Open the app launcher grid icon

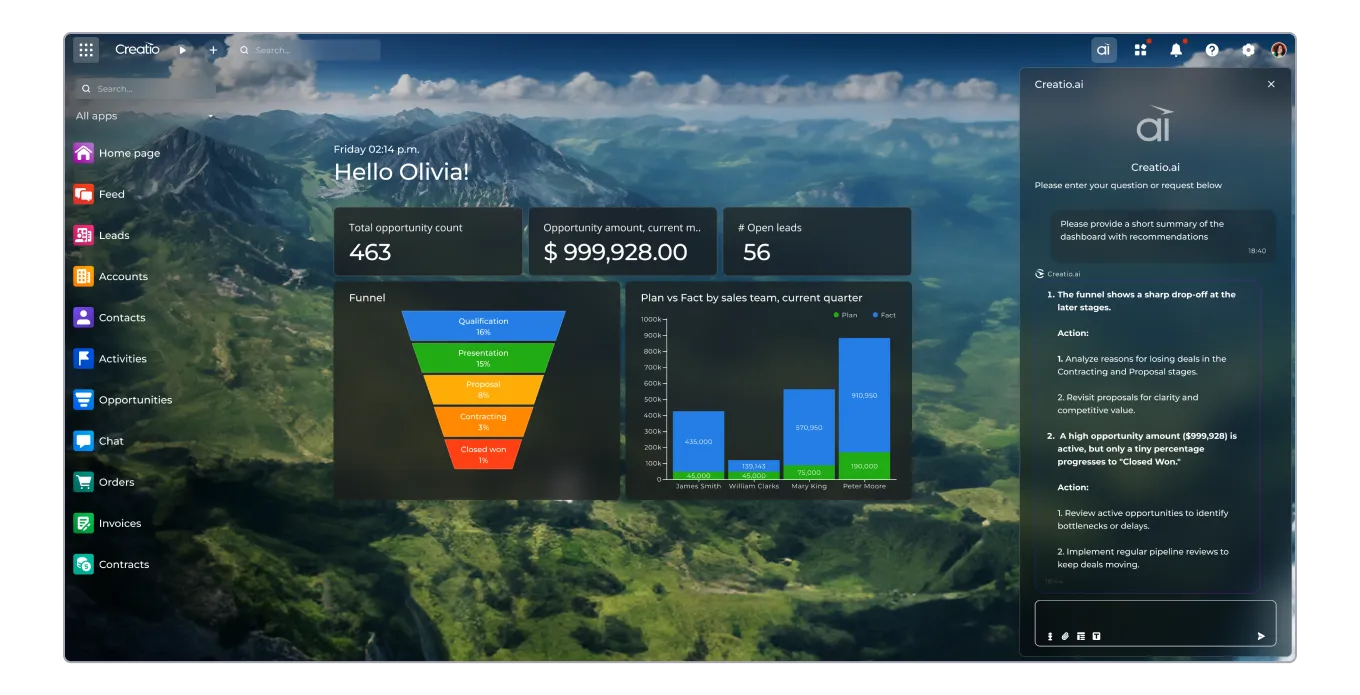tap(86, 50)
